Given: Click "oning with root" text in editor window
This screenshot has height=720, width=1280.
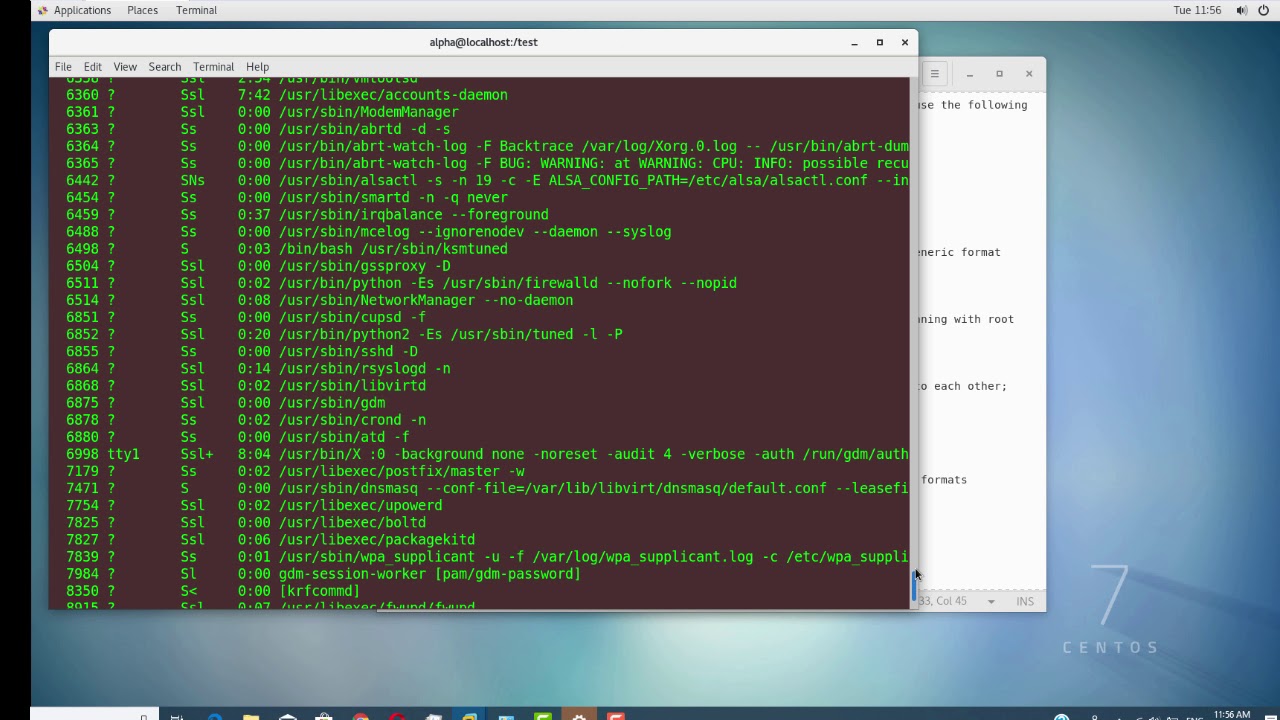Looking at the screenshot, I should pyautogui.click(x=966, y=319).
